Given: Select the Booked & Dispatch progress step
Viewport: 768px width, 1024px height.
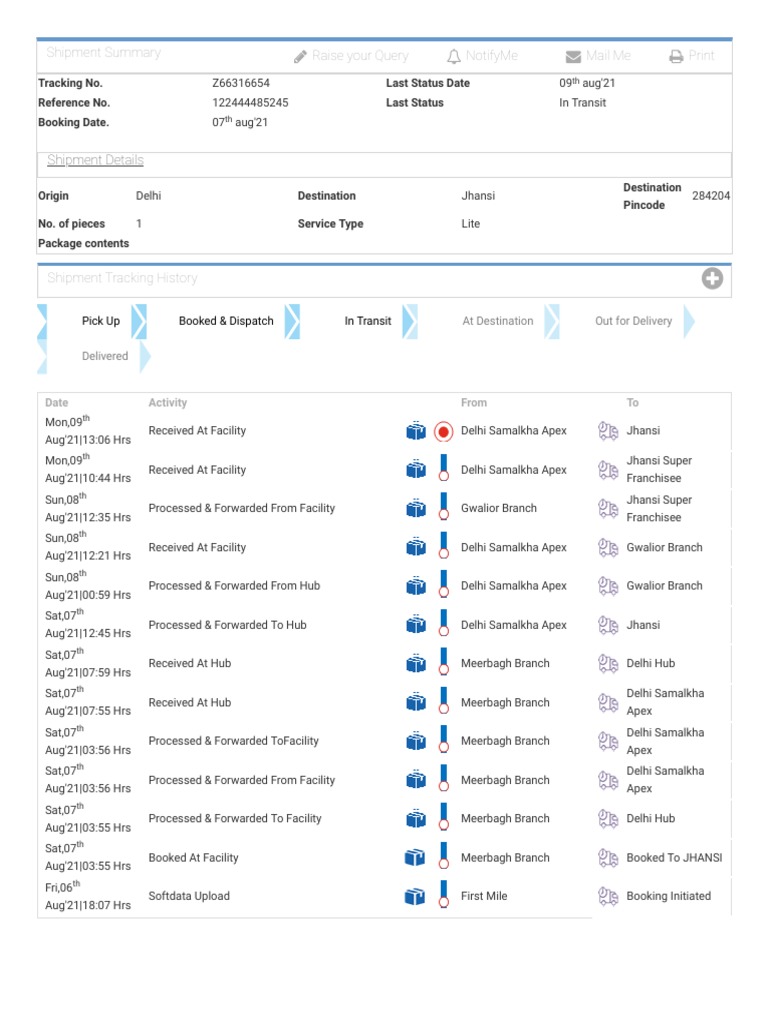Looking at the screenshot, I should (x=226, y=321).
